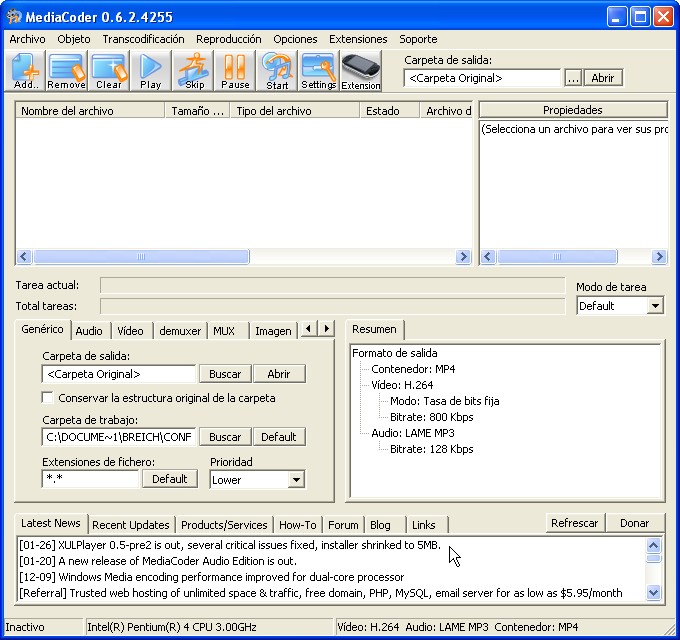680x640 pixels.
Task: Open the Prioridad dropdown
Action: [296, 480]
